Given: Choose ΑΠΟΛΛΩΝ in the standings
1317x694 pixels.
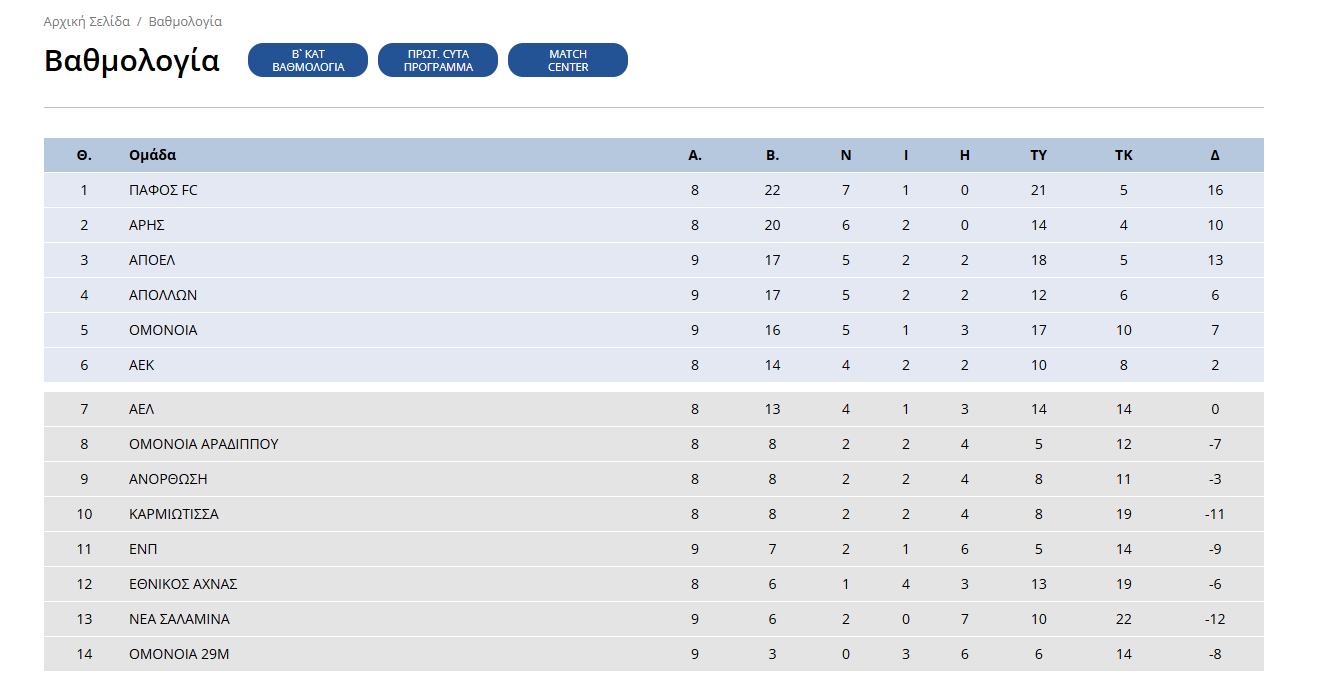Looking at the screenshot, I should click(x=163, y=295).
